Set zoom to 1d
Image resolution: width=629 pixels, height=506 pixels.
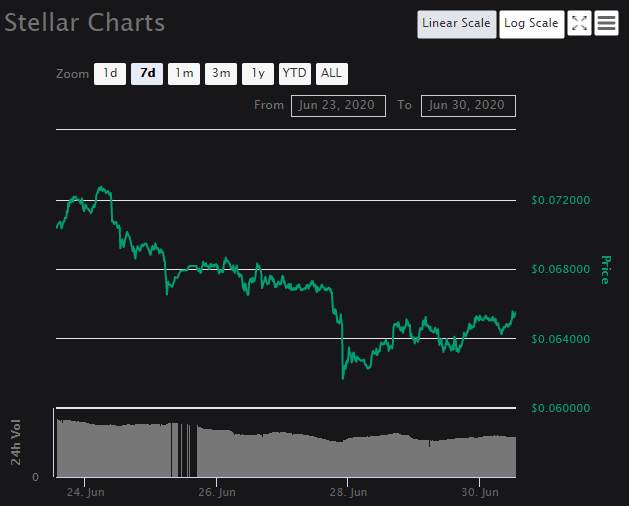click(x=110, y=74)
